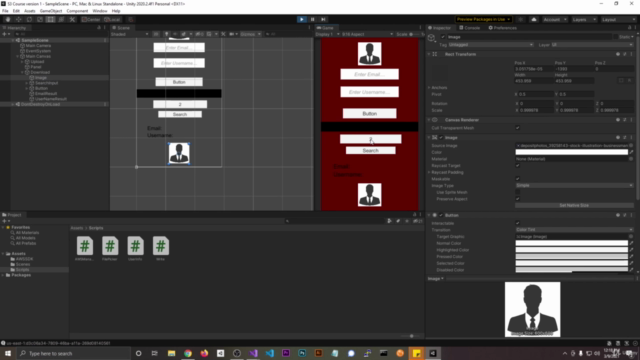The height and width of the screenshot is (360, 640).
Task: Open the Layer UI dropdown
Action: coord(592,45)
